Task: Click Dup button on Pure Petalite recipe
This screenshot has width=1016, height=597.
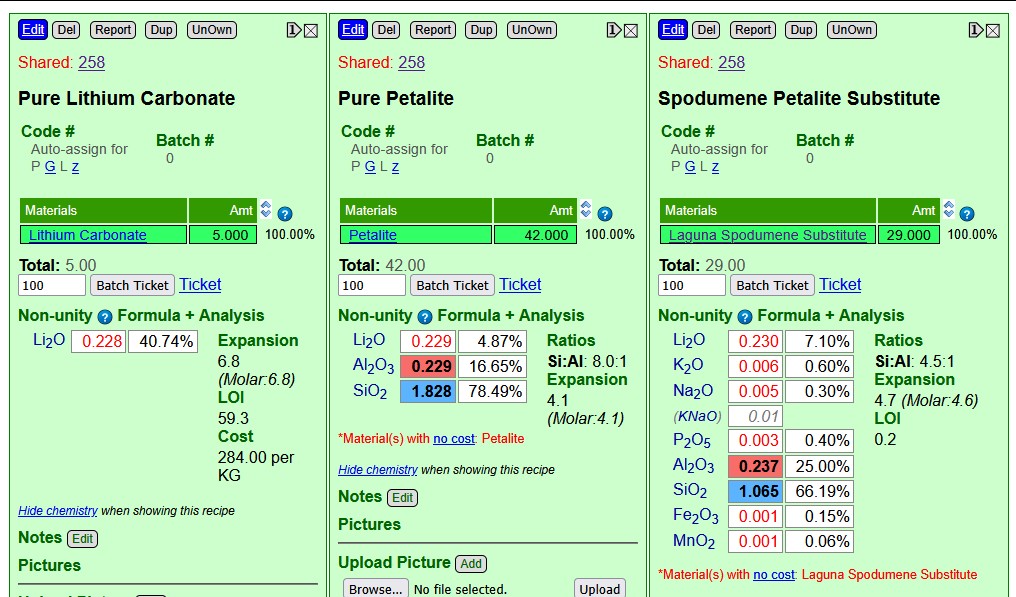Action: tap(481, 30)
